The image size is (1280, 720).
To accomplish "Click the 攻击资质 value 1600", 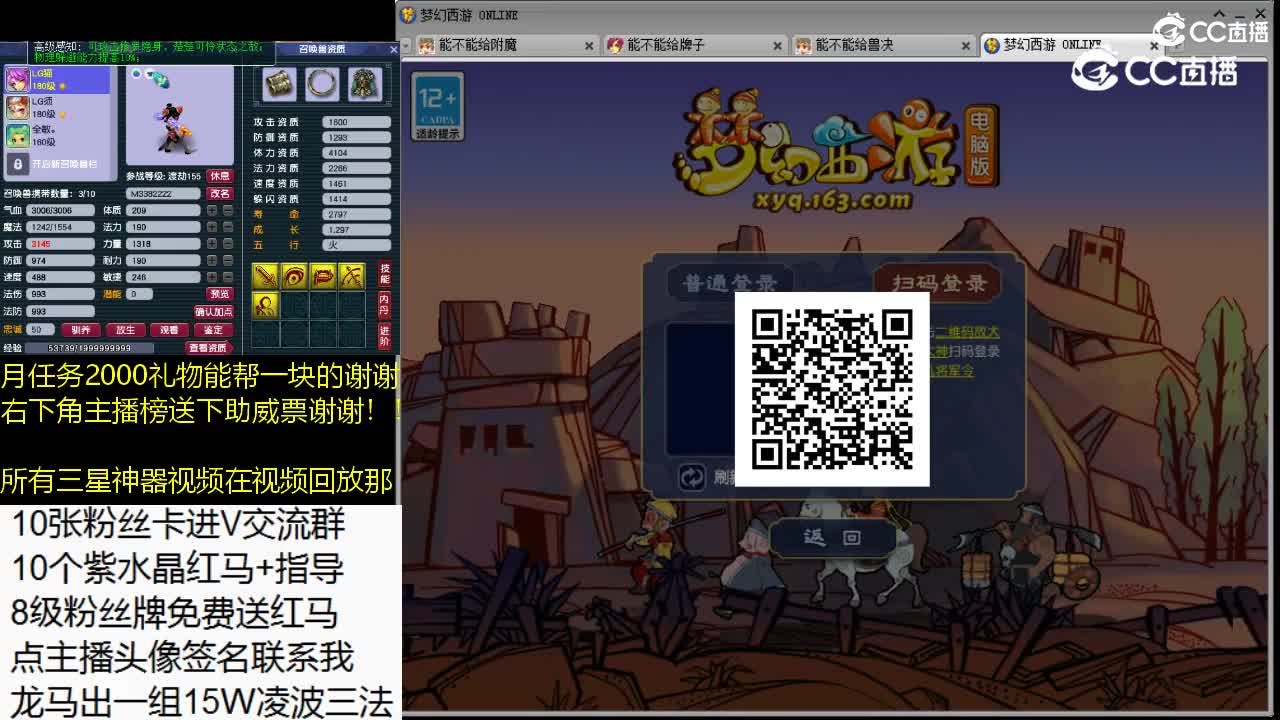I will (x=357, y=122).
